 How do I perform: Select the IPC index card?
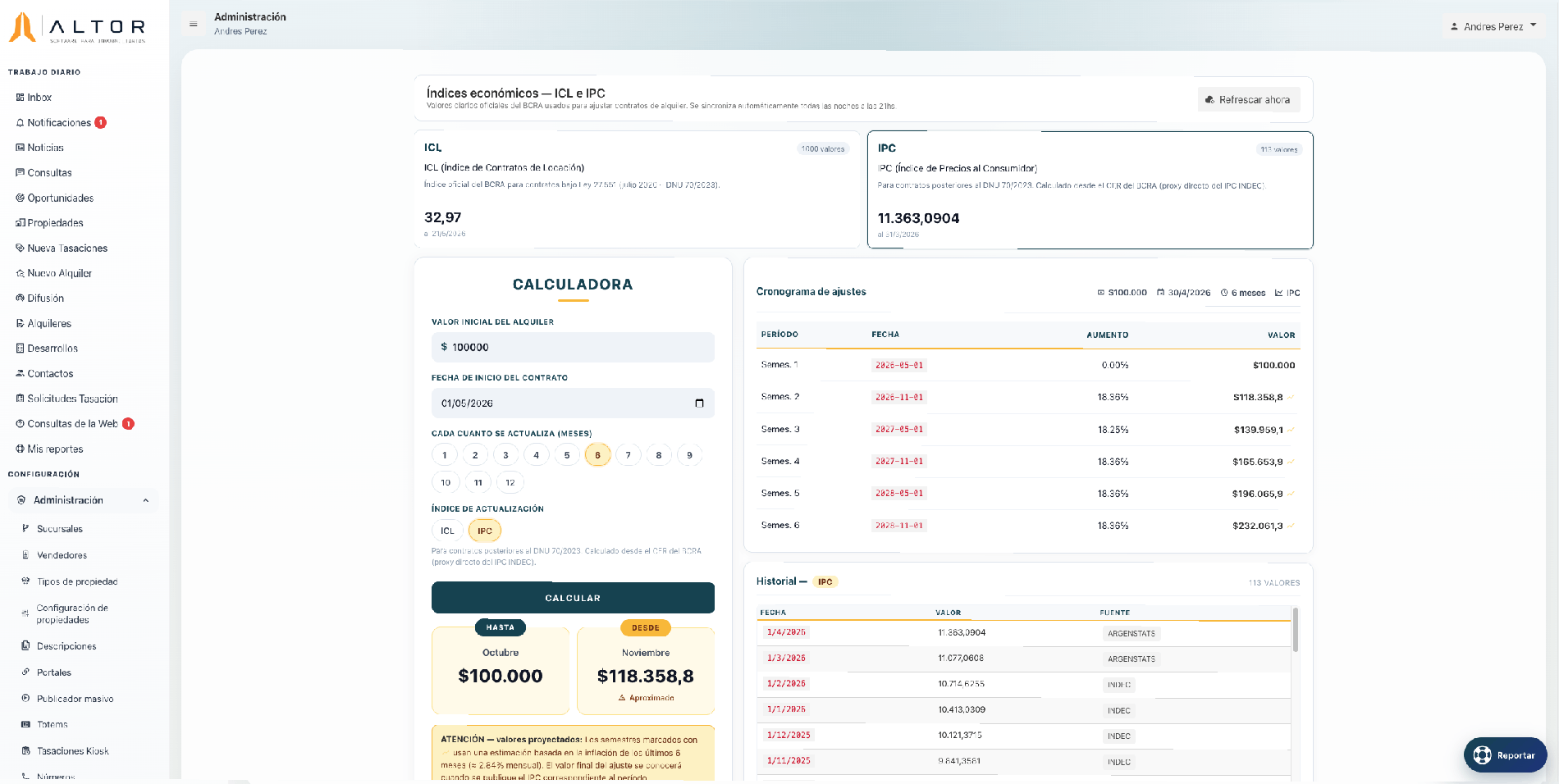pyautogui.click(x=1090, y=189)
